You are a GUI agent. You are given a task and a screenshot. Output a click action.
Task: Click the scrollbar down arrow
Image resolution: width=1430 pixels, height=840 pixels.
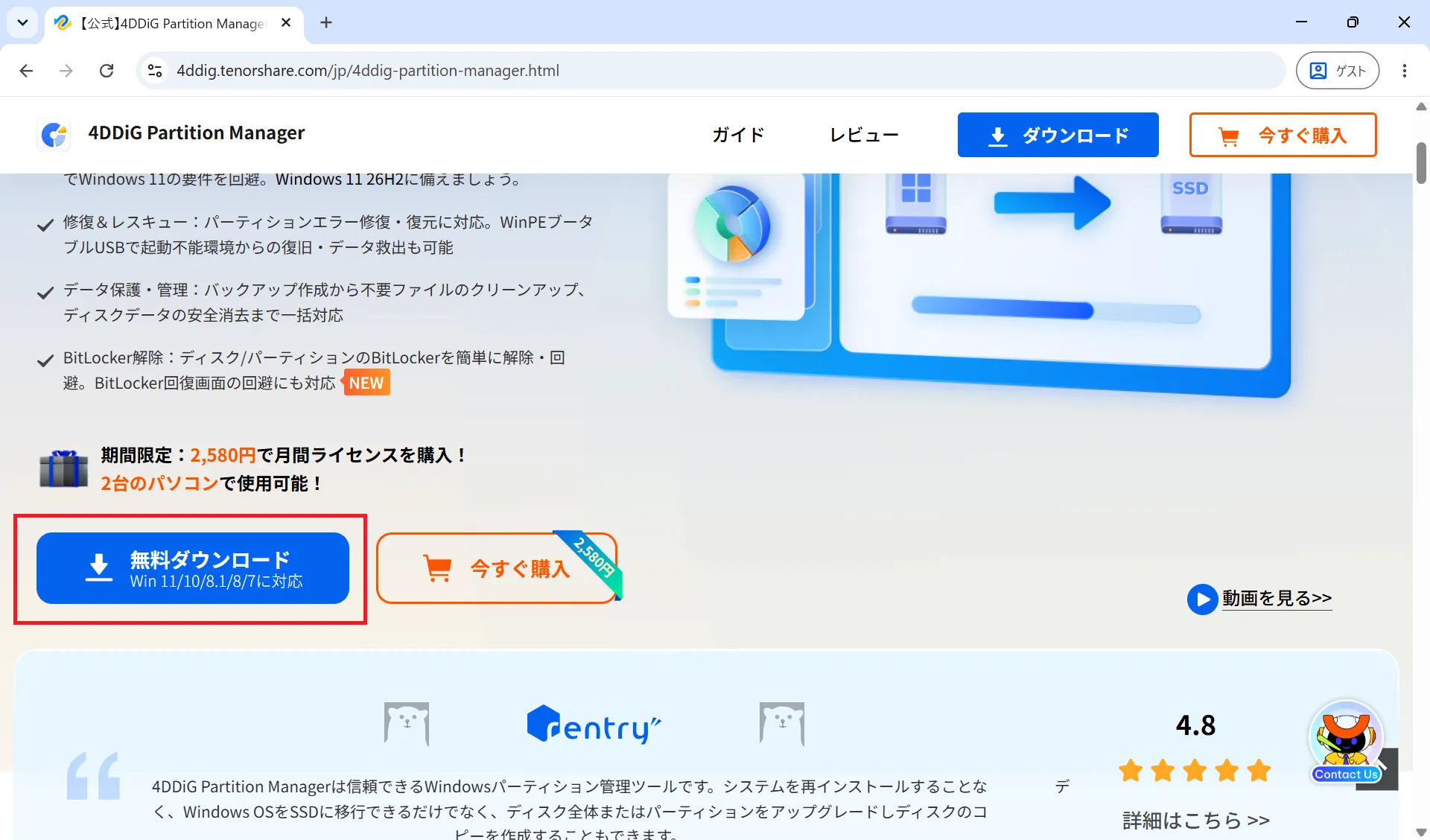[1421, 833]
